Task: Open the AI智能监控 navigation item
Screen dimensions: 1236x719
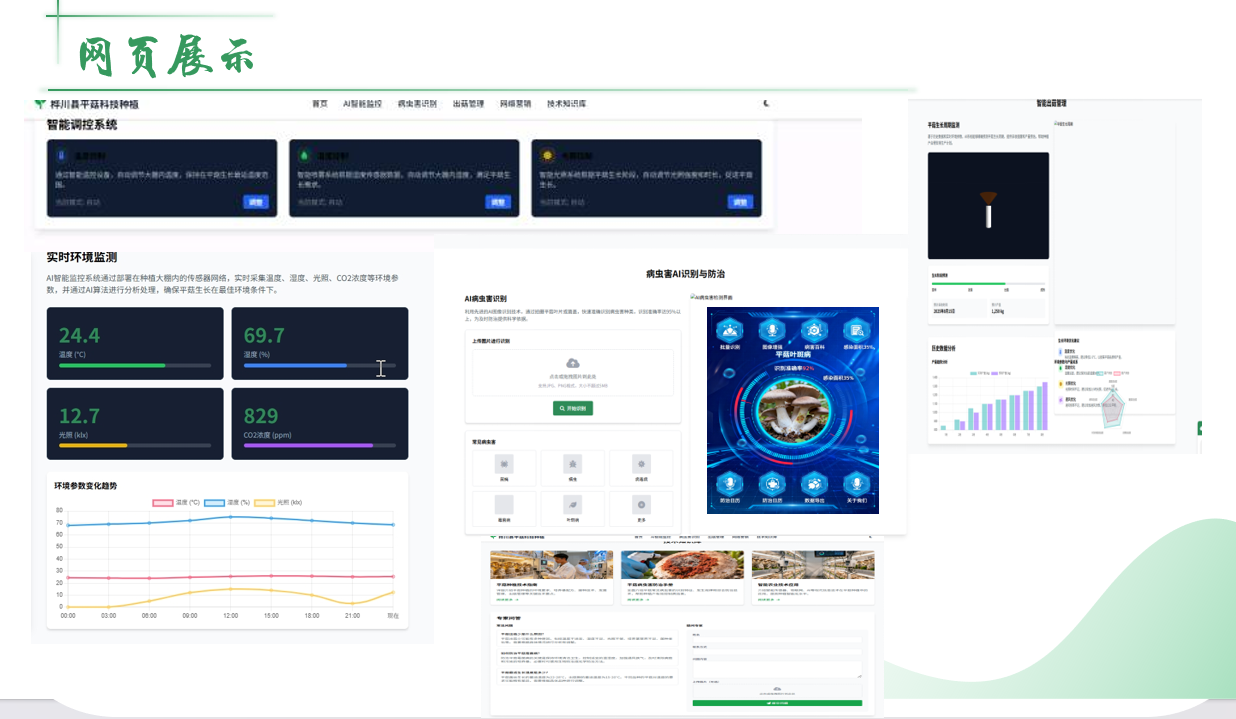Action: [362, 104]
